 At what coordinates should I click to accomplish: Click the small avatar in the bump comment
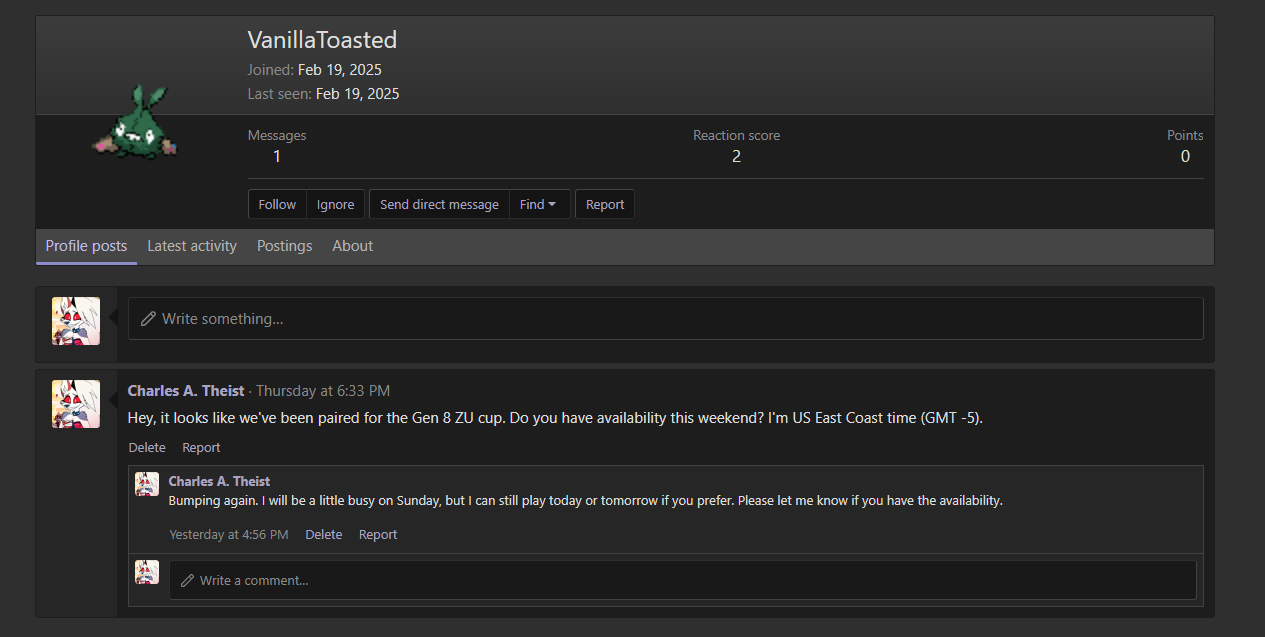(147, 484)
